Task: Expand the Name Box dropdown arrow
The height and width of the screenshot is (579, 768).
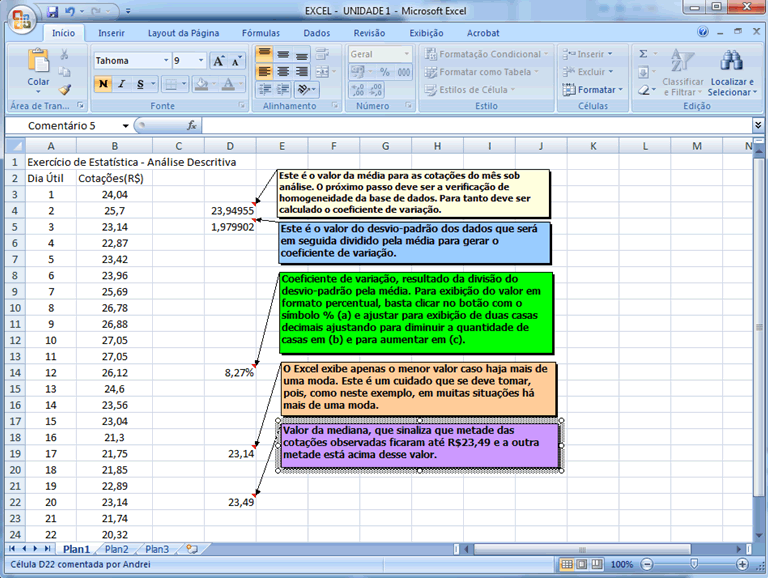Action: tap(125, 126)
